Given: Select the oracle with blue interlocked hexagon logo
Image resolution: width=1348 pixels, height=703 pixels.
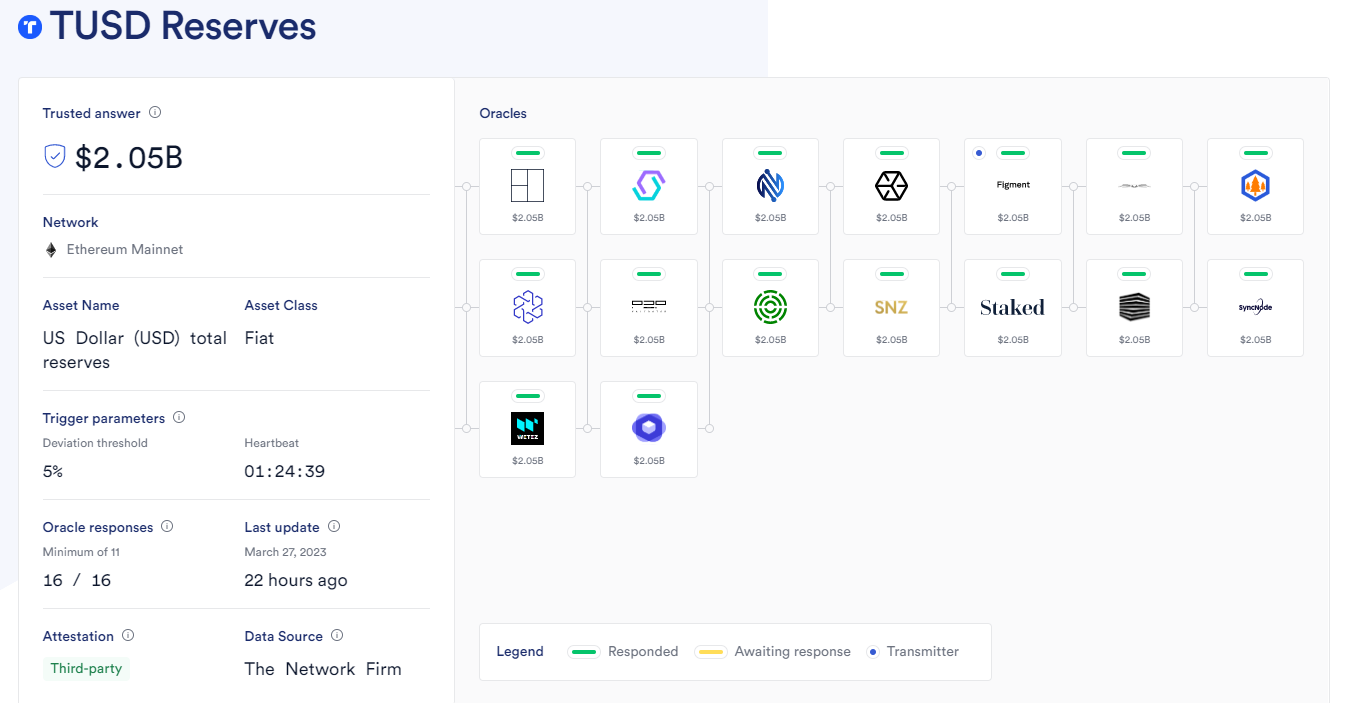Looking at the screenshot, I should click(x=527, y=307).
